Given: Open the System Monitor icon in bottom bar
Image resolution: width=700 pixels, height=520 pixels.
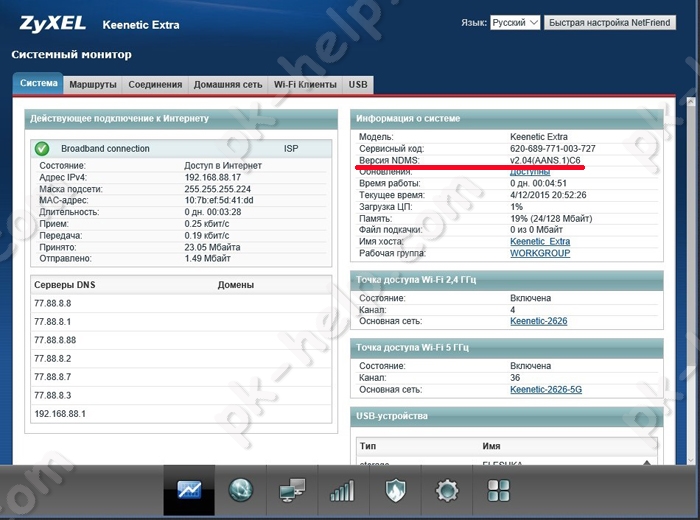Looking at the screenshot, I should [x=189, y=490].
